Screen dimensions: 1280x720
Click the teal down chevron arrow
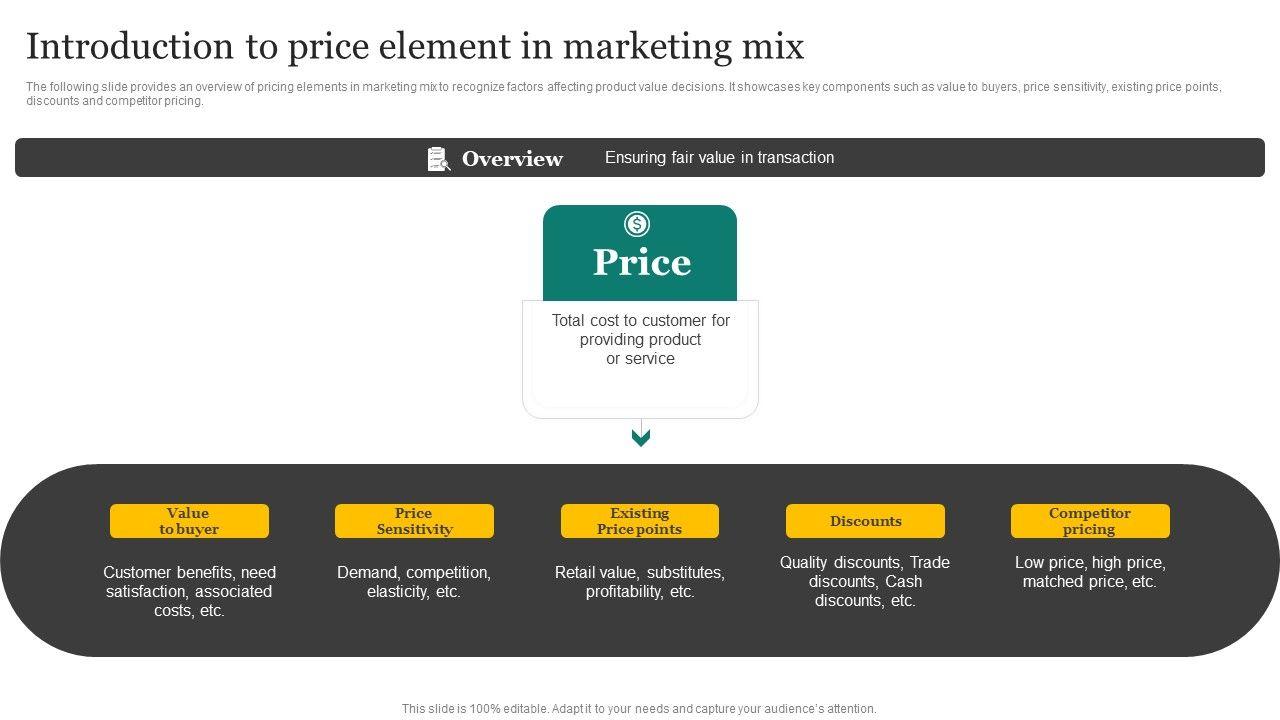[x=641, y=437]
